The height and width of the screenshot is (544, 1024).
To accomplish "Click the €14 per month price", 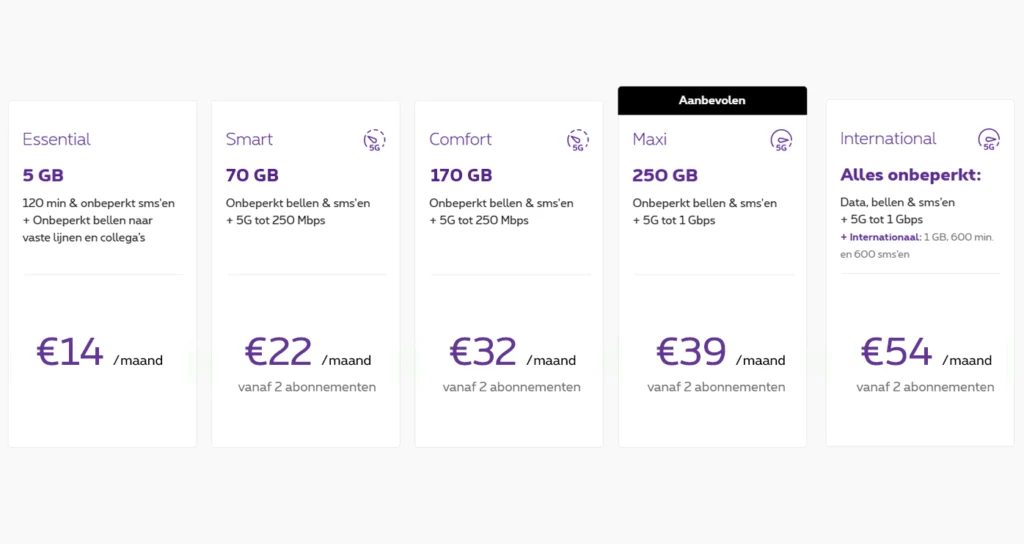I will (99, 353).
